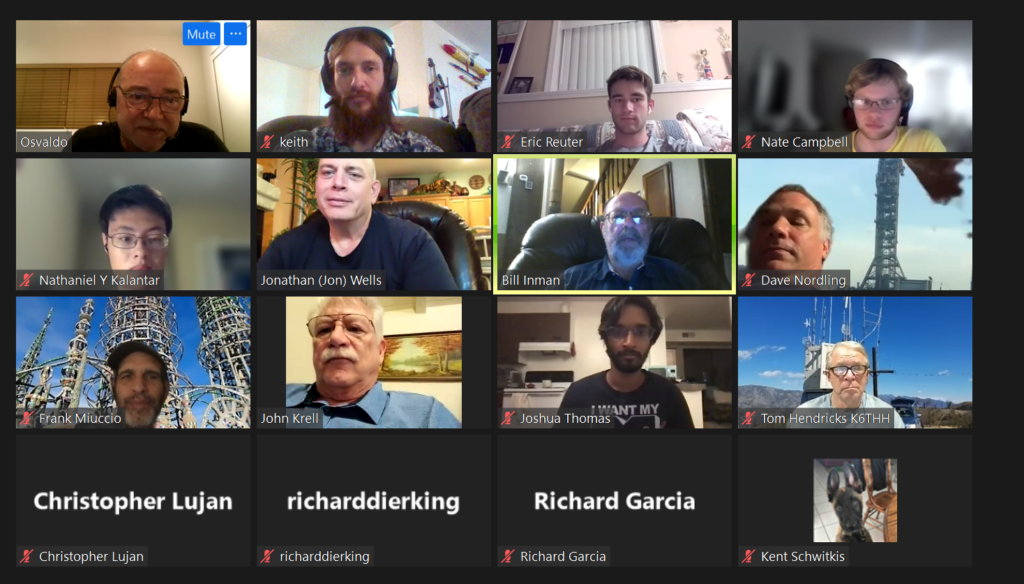Viewport: 1024px width, 584px height.
Task: Click muted mic icon beside Christopher Lujan label
Action: (27, 557)
